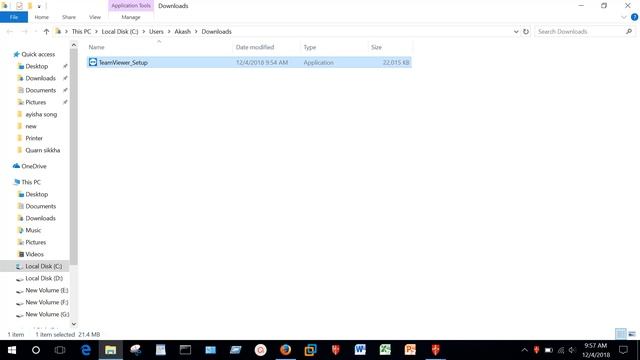Screen dimensions: 640x360
Task: Expand the chevron after This PC in breadcrumb
Action: pos(96,31)
